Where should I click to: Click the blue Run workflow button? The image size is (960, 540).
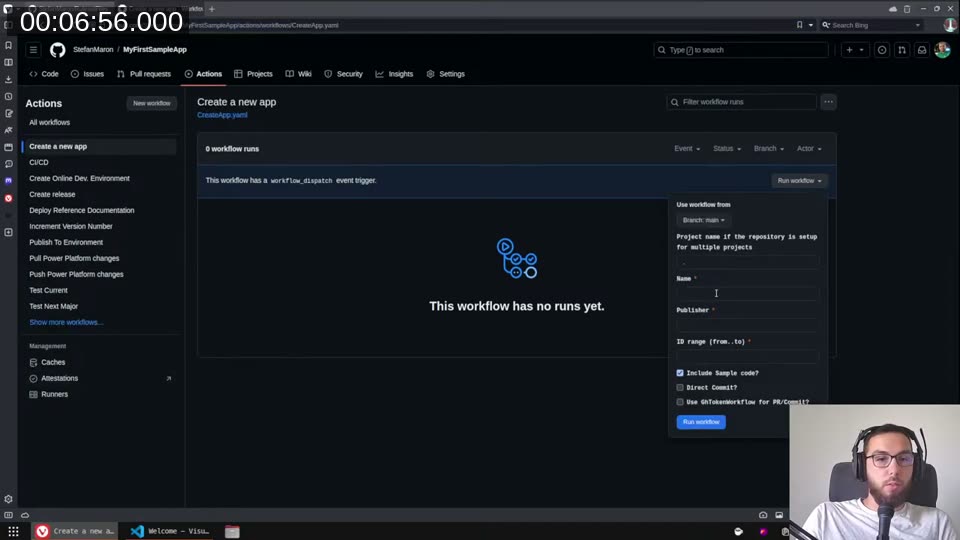(x=701, y=422)
